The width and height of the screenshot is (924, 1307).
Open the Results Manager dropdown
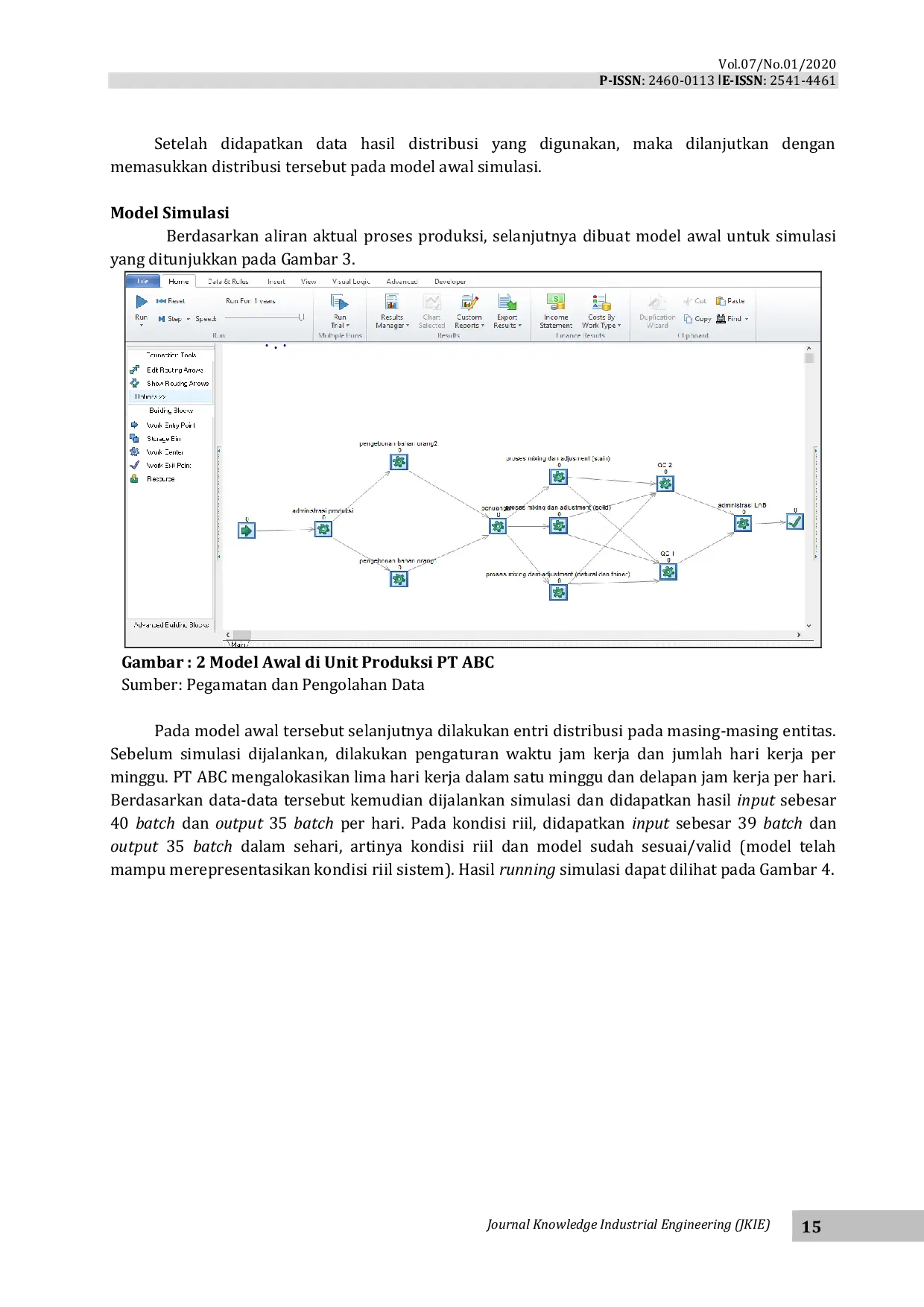[392, 320]
